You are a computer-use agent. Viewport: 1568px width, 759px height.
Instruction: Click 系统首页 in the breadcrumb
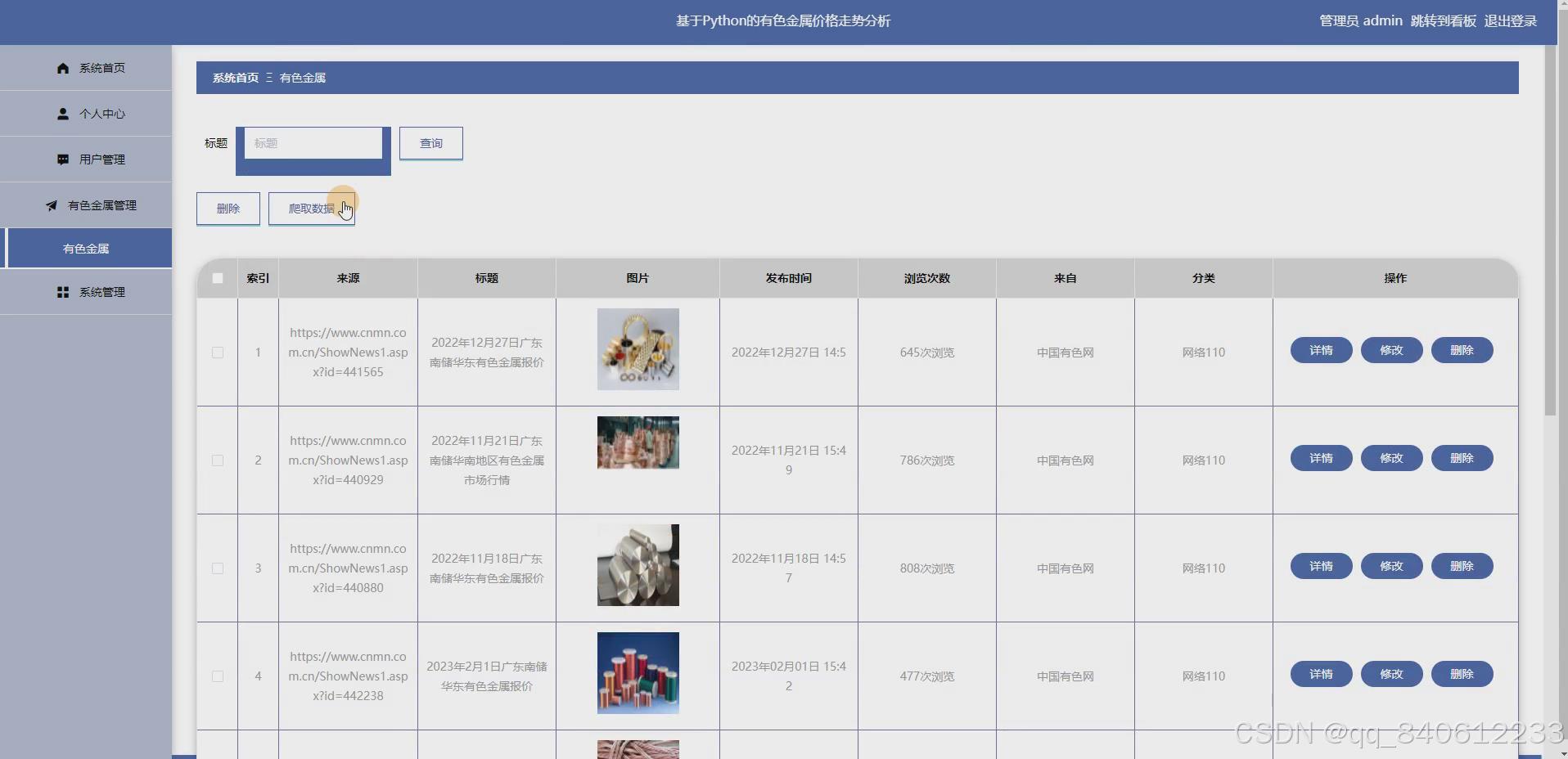pos(236,78)
